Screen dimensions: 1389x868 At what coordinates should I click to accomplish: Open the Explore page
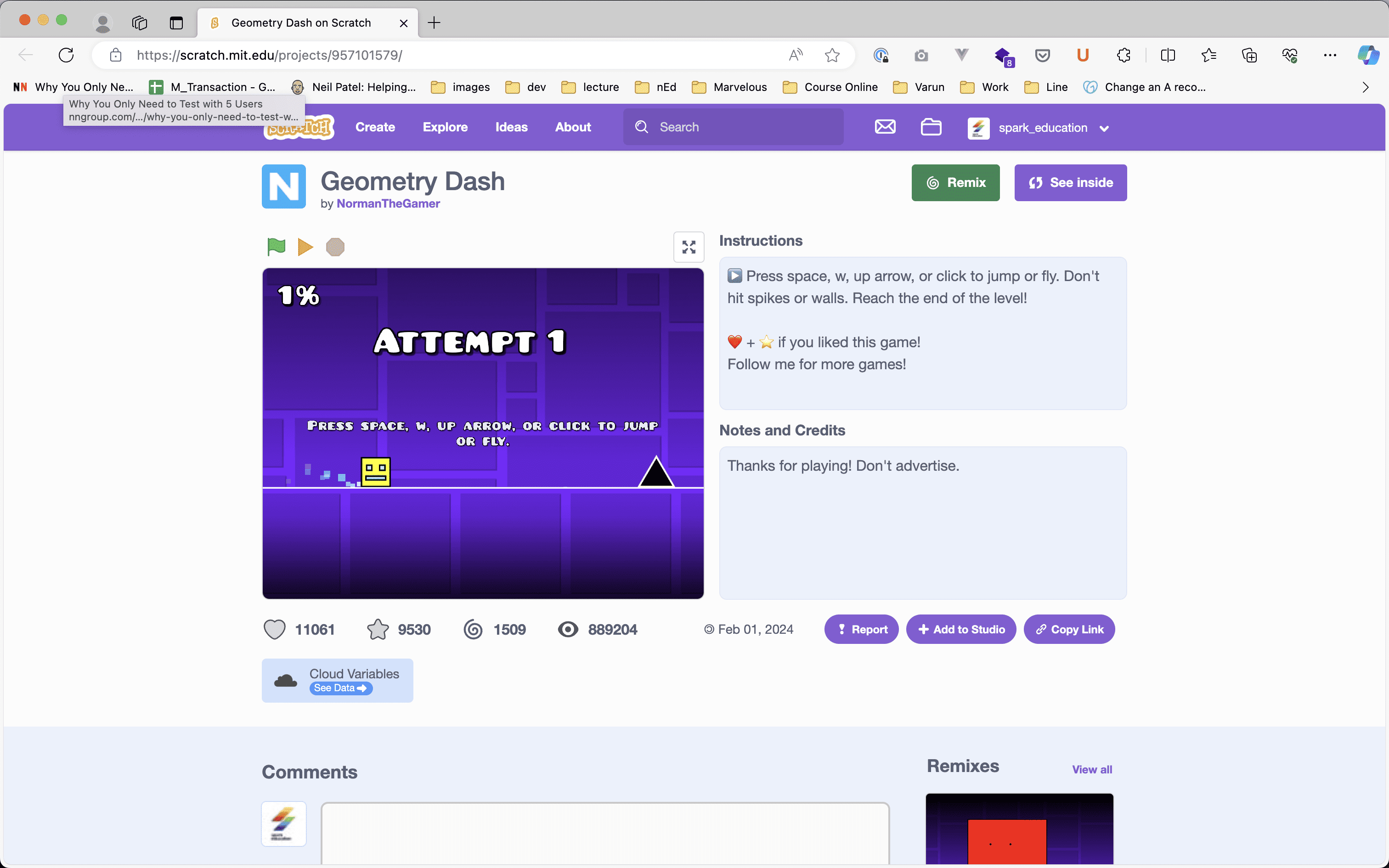[x=445, y=127]
